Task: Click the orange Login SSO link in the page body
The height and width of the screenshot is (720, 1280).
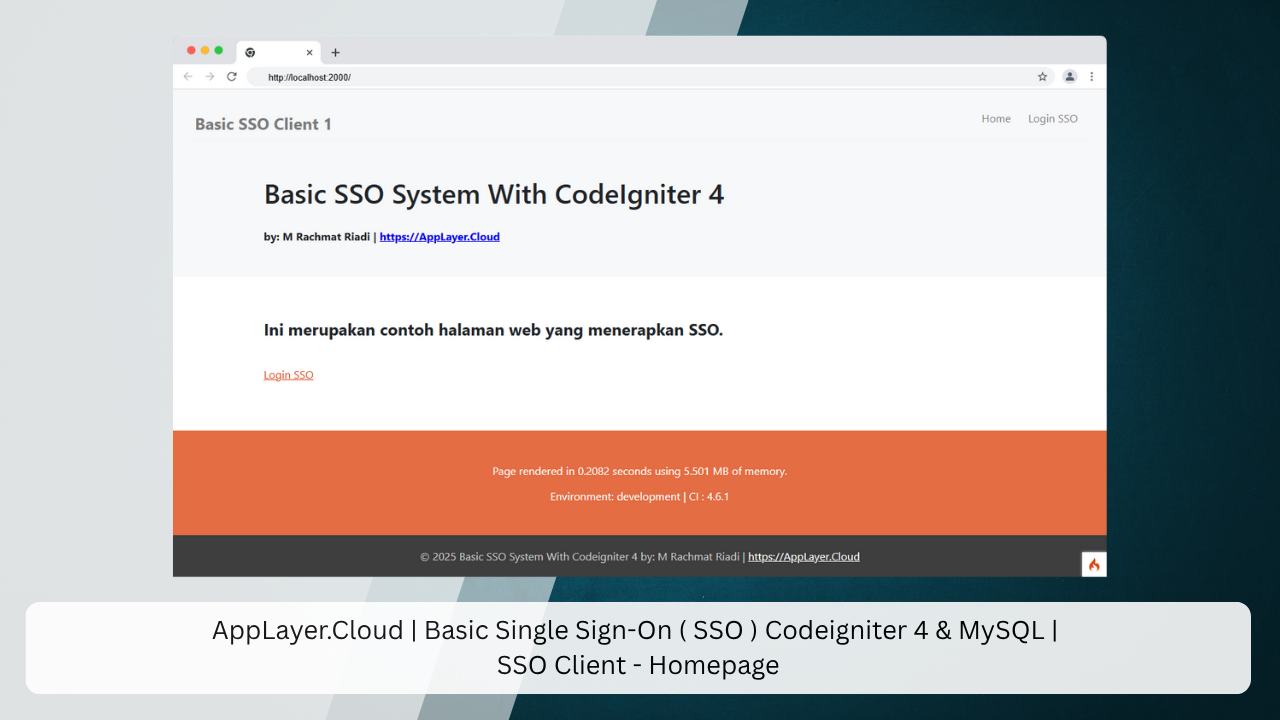Action: pos(289,375)
